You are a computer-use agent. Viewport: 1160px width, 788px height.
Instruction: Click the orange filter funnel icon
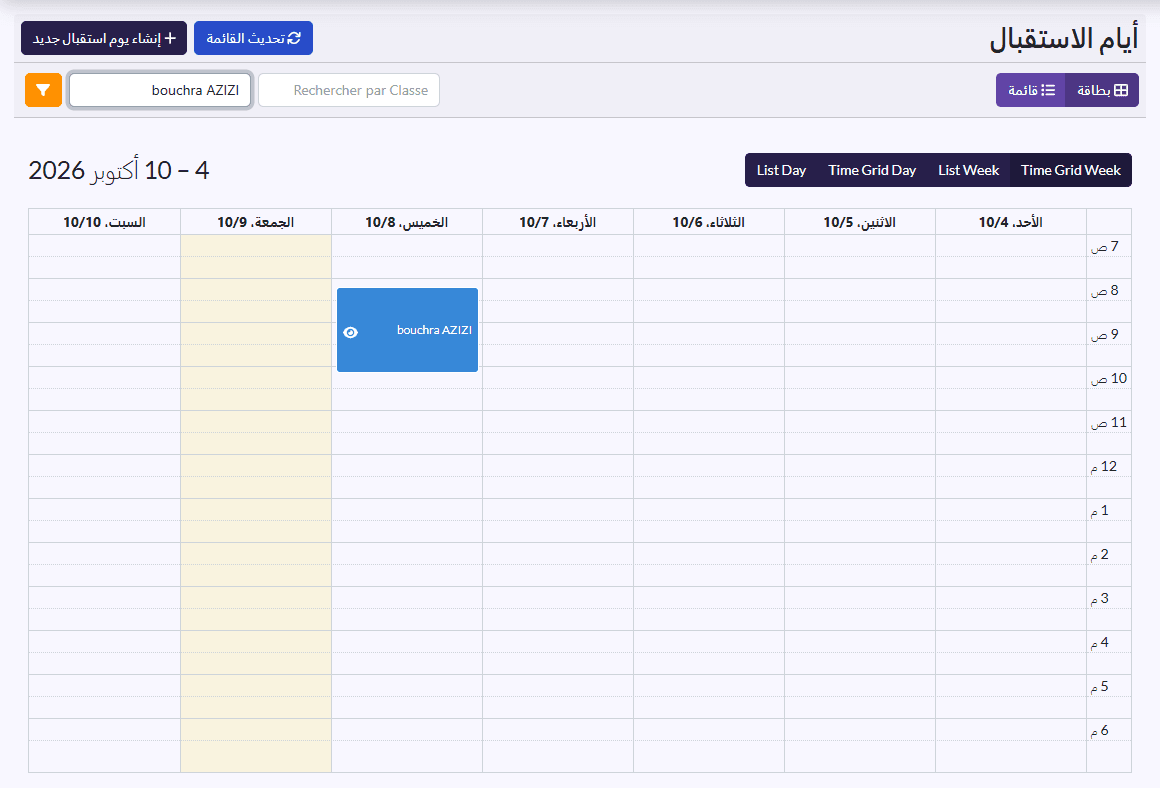43,90
